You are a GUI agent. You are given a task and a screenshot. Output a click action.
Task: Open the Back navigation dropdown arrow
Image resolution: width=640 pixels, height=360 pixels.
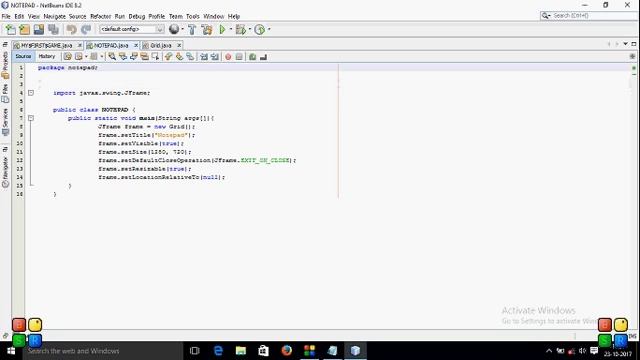tap(86, 57)
